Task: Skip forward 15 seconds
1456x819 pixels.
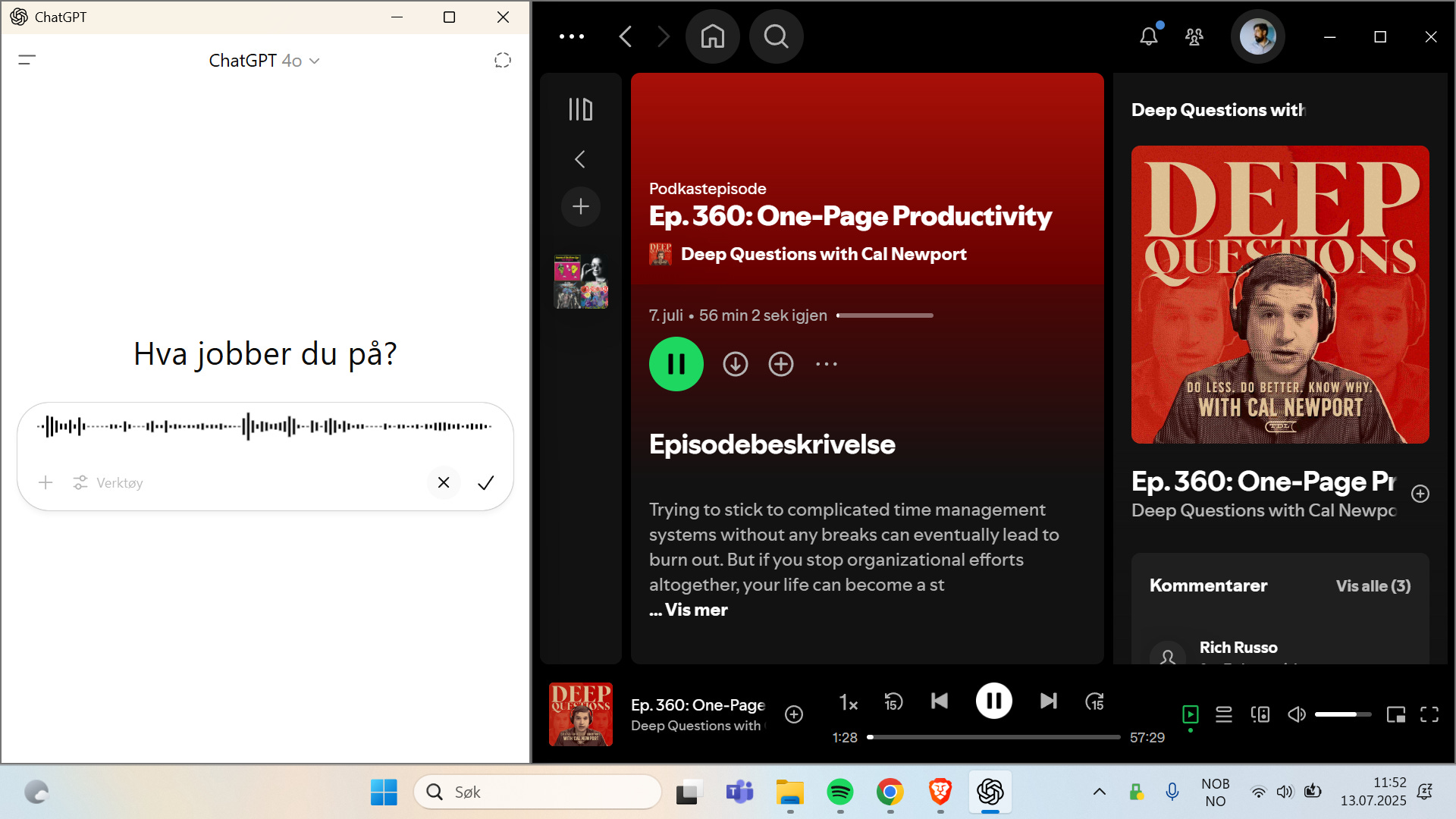Action: point(1094,701)
